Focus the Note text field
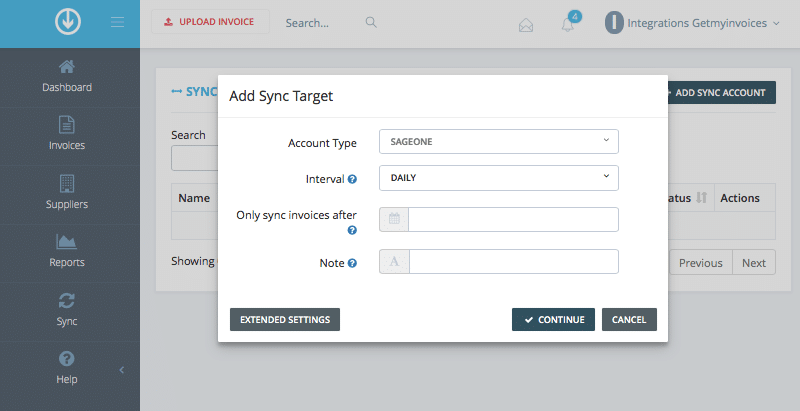Viewport: 800px width, 411px height. (514, 262)
